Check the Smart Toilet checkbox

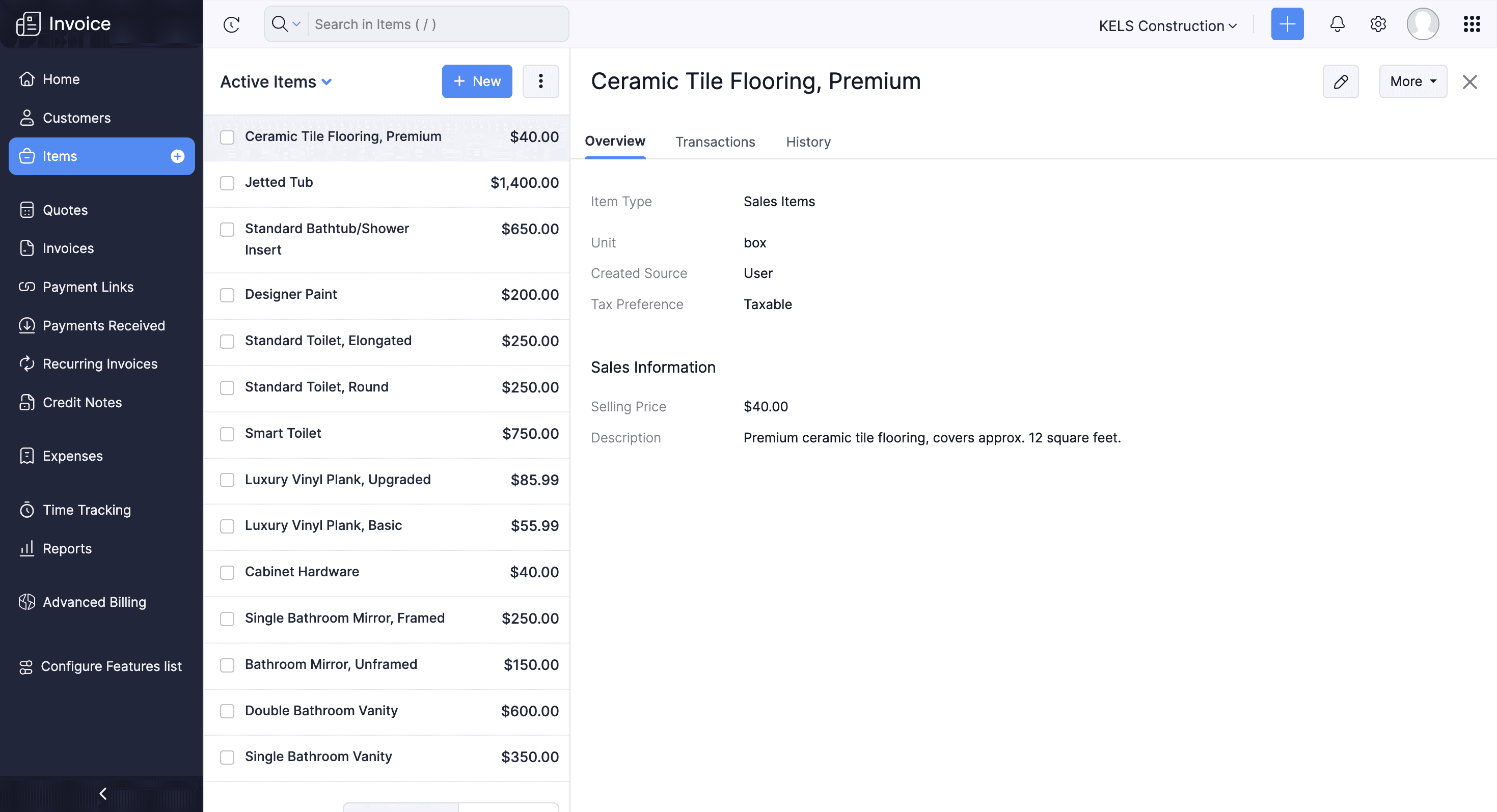coord(227,434)
